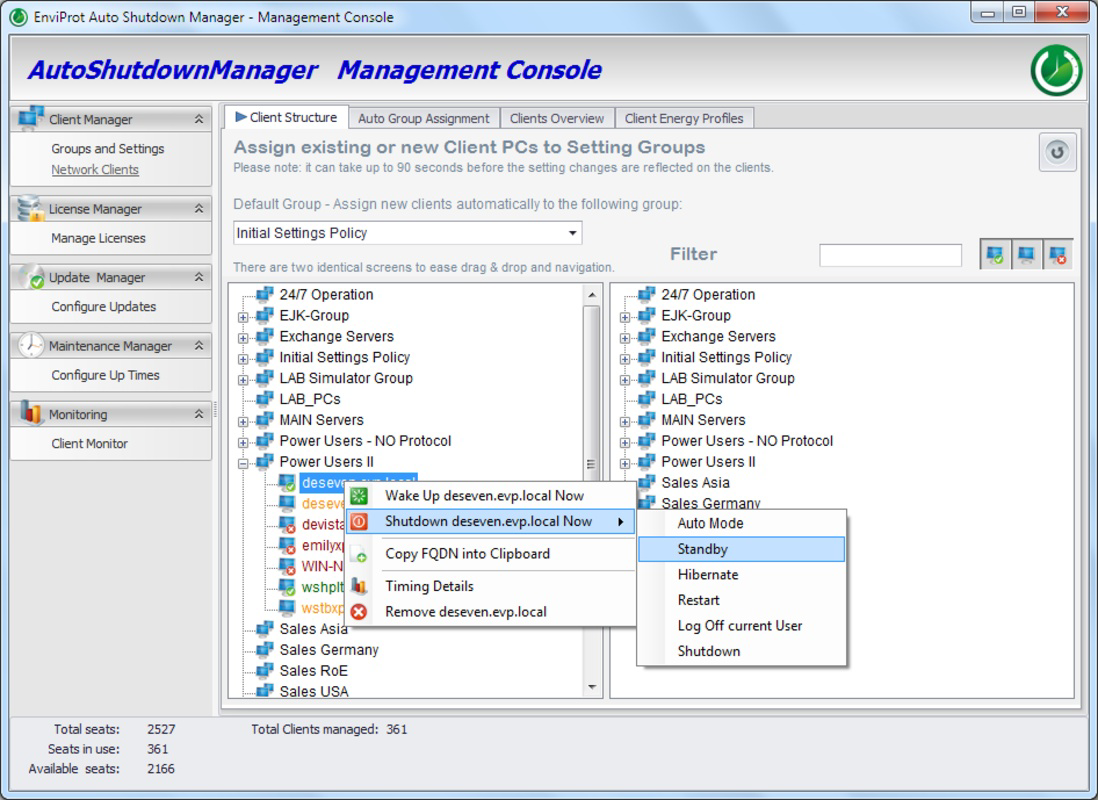Click the left tree scrollbar down arrow
Image resolution: width=1098 pixels, height=800 pixels.
click(x=592, y=687)
